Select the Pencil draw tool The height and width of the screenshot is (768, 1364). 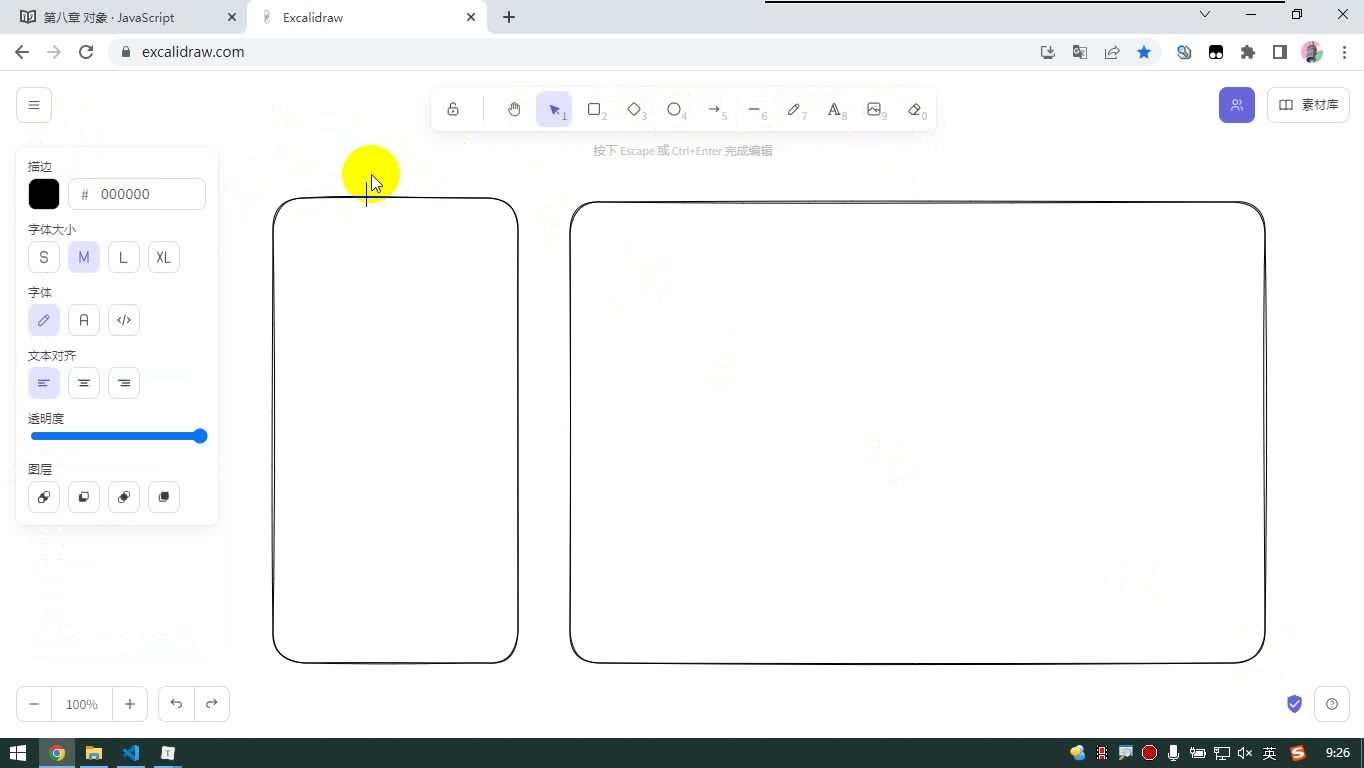coord(794,109)
